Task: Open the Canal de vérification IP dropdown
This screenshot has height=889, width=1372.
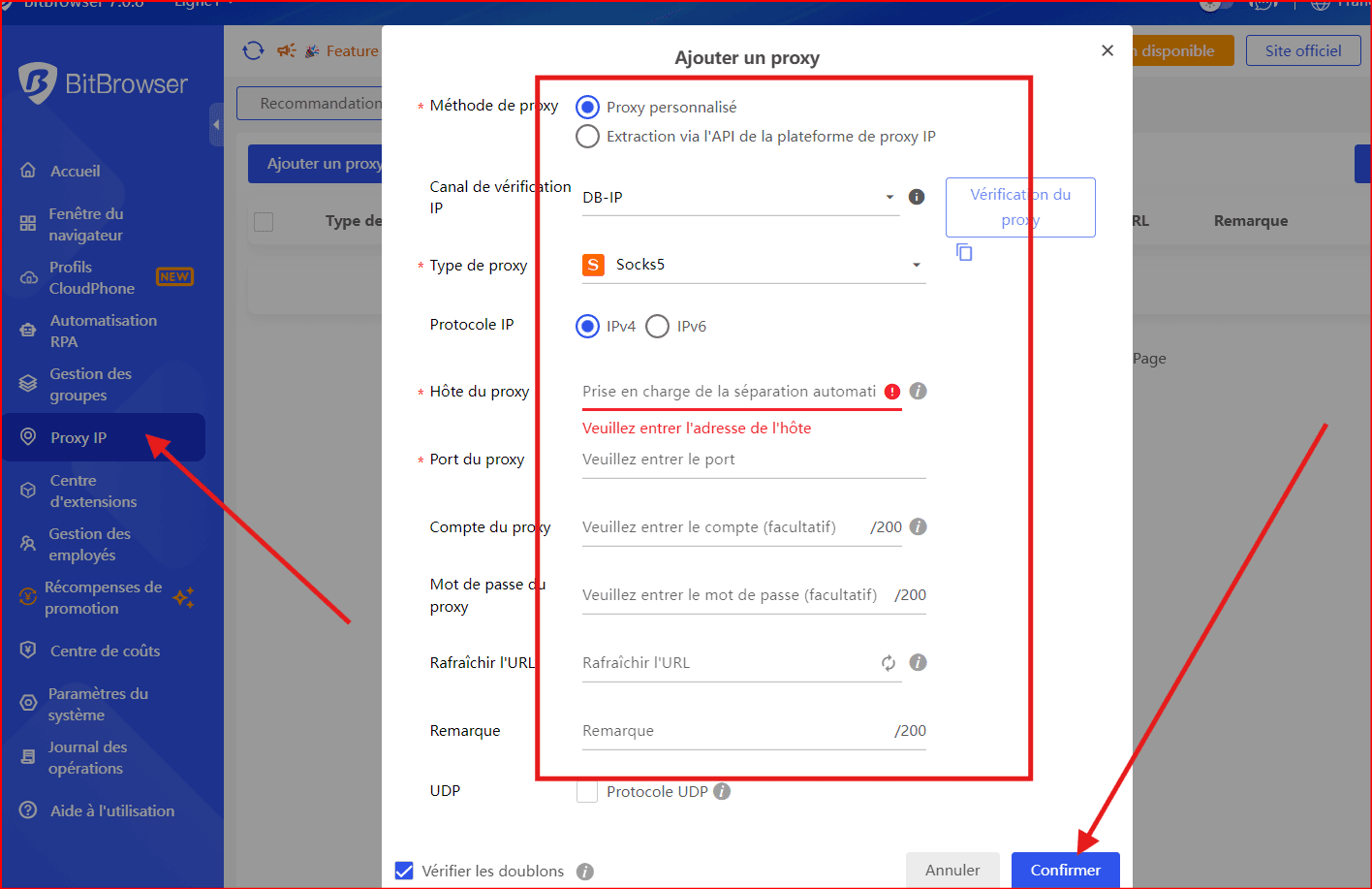Action: (740, 197)
